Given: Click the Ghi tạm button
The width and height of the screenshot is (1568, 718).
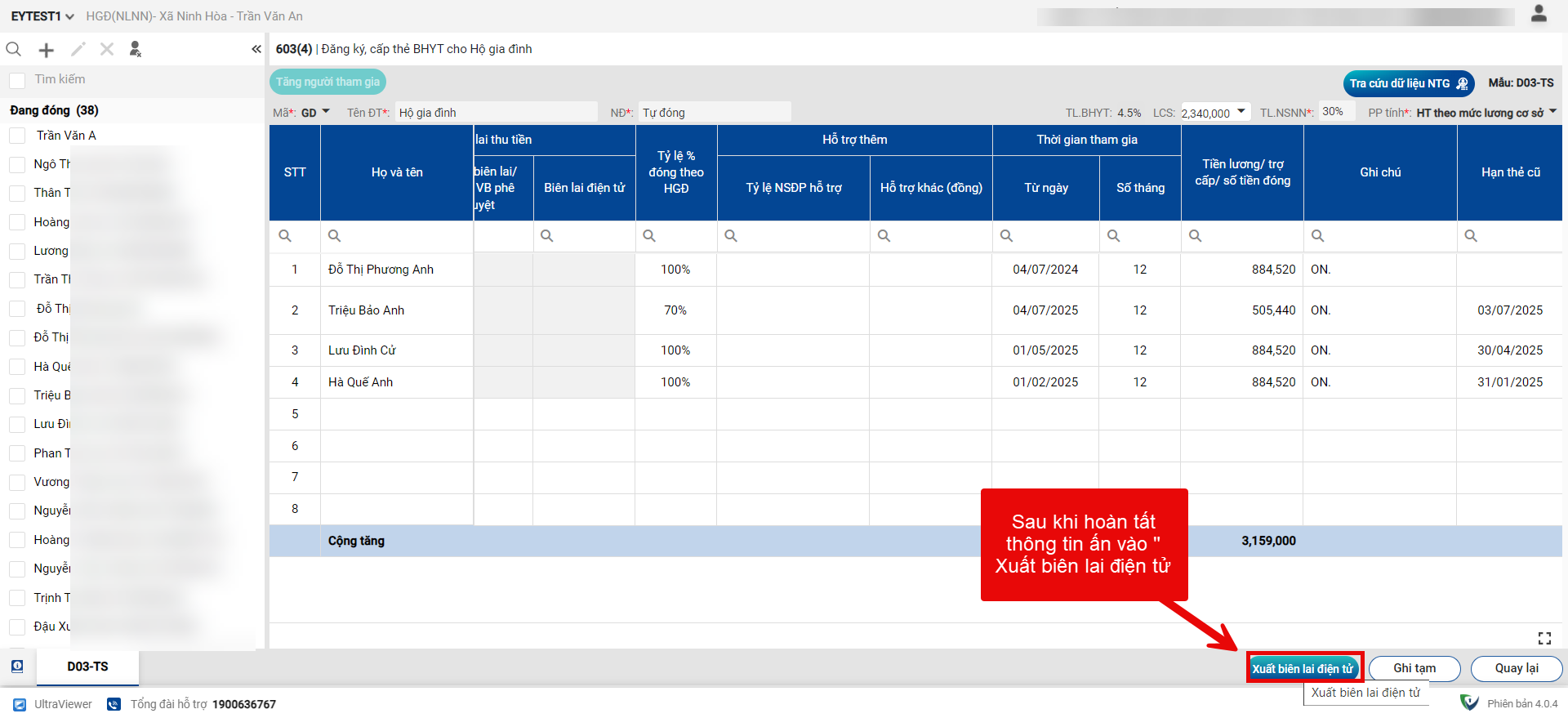Looking at the screenshot, I should coord(1414,668).
